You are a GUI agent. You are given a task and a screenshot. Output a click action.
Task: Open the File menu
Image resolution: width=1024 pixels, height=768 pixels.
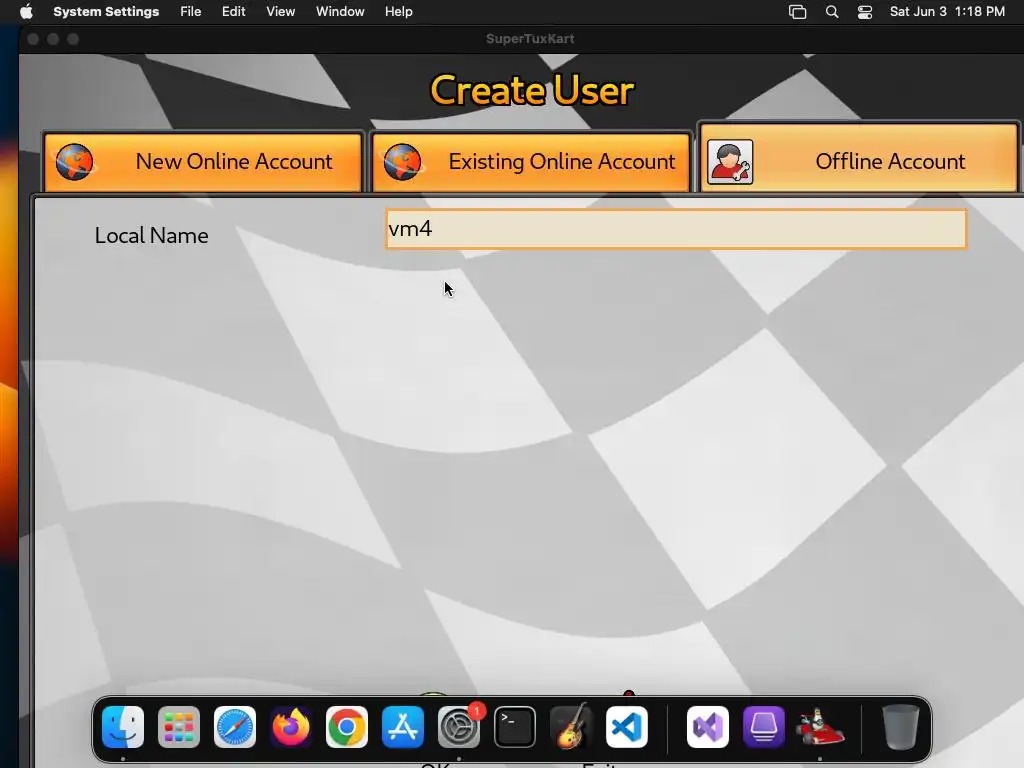[191, 12]
